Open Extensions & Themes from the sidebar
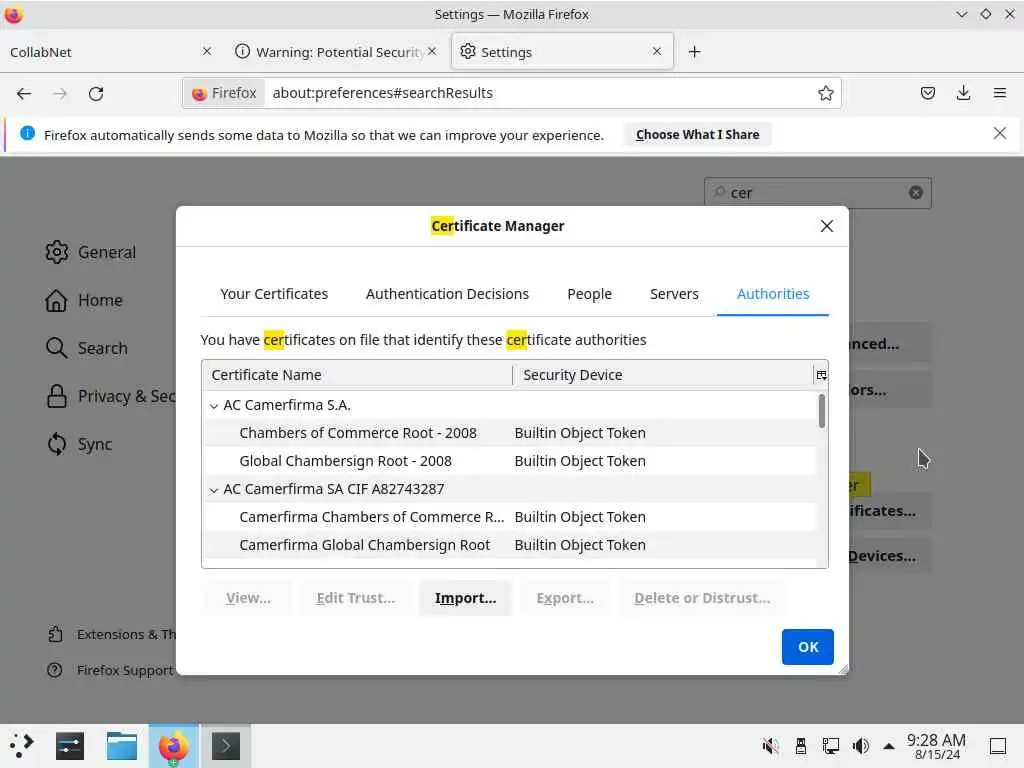 coord(111,634)
